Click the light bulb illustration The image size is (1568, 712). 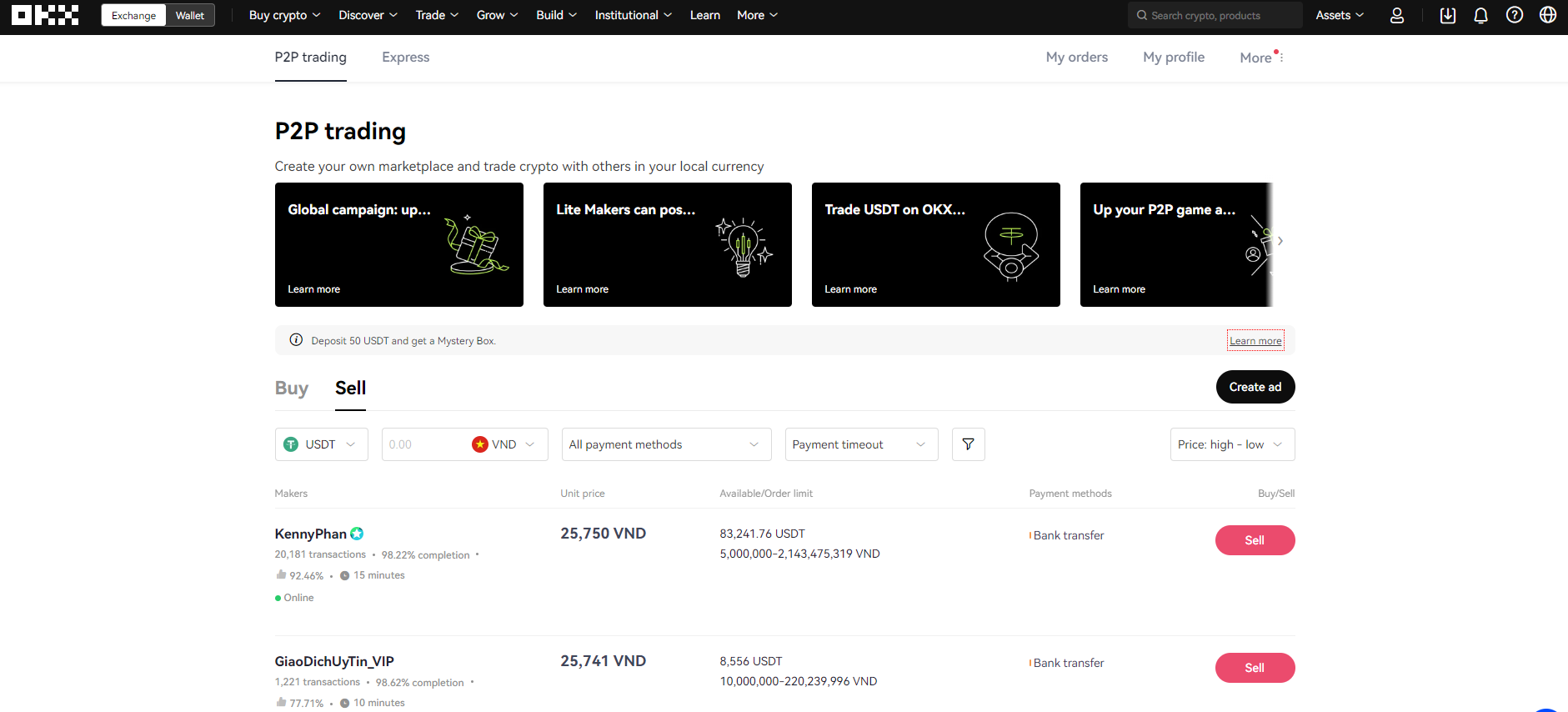pos(744,248)
